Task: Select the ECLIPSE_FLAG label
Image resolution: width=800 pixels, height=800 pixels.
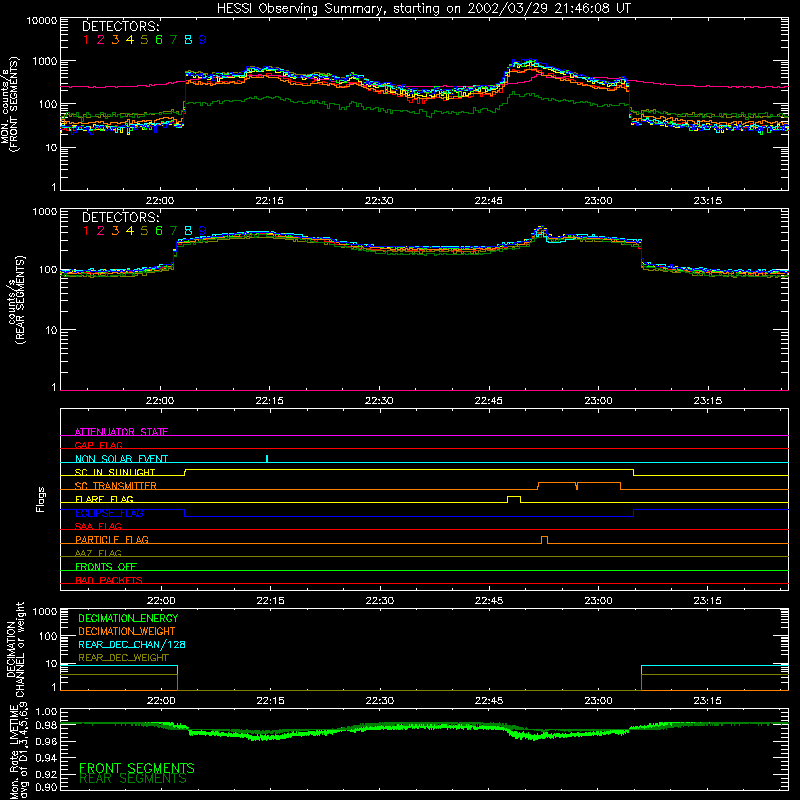Action: [x=109, y=513]
